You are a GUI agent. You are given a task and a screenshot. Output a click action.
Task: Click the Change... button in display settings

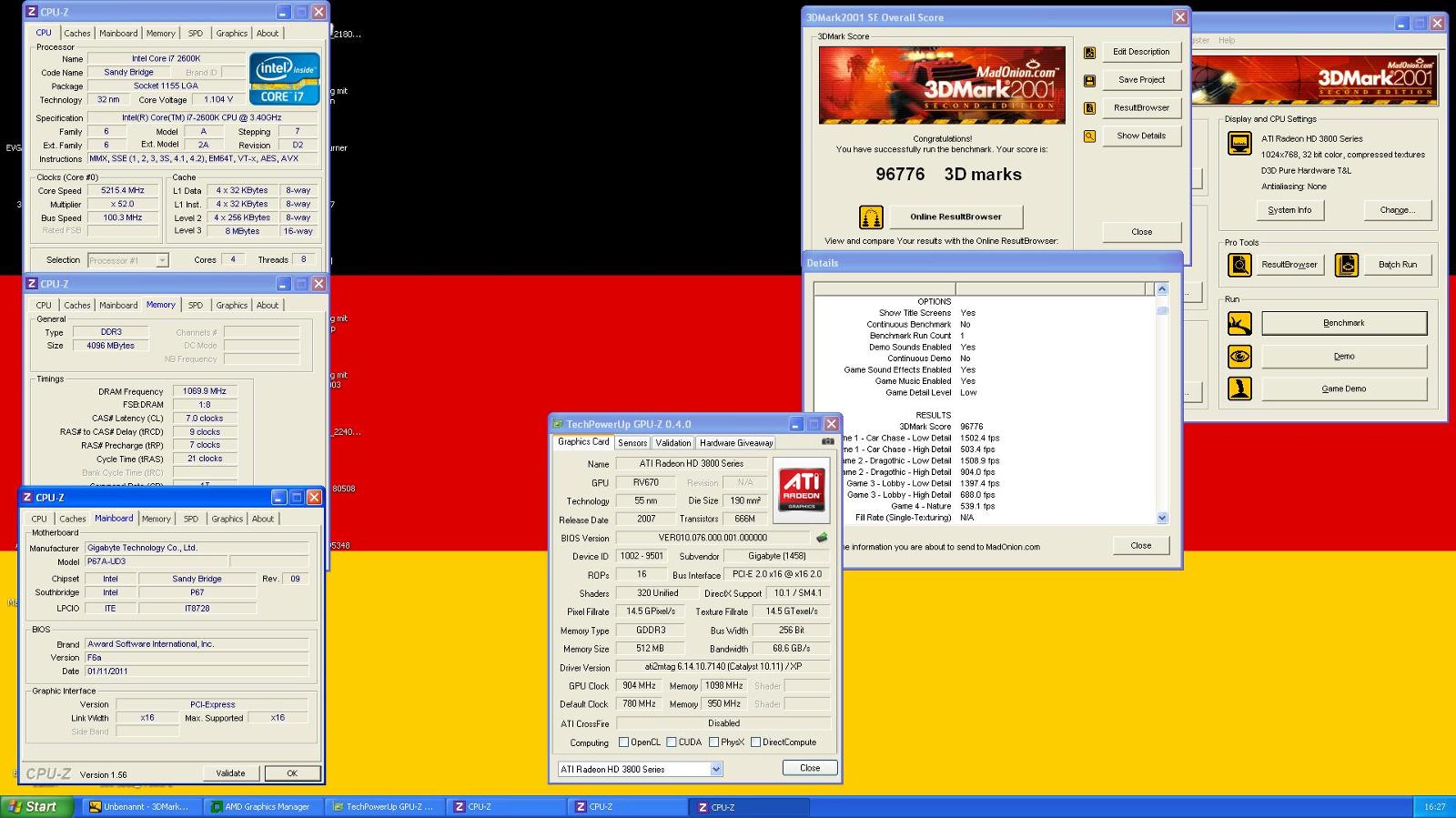[x=1397, y=210]
